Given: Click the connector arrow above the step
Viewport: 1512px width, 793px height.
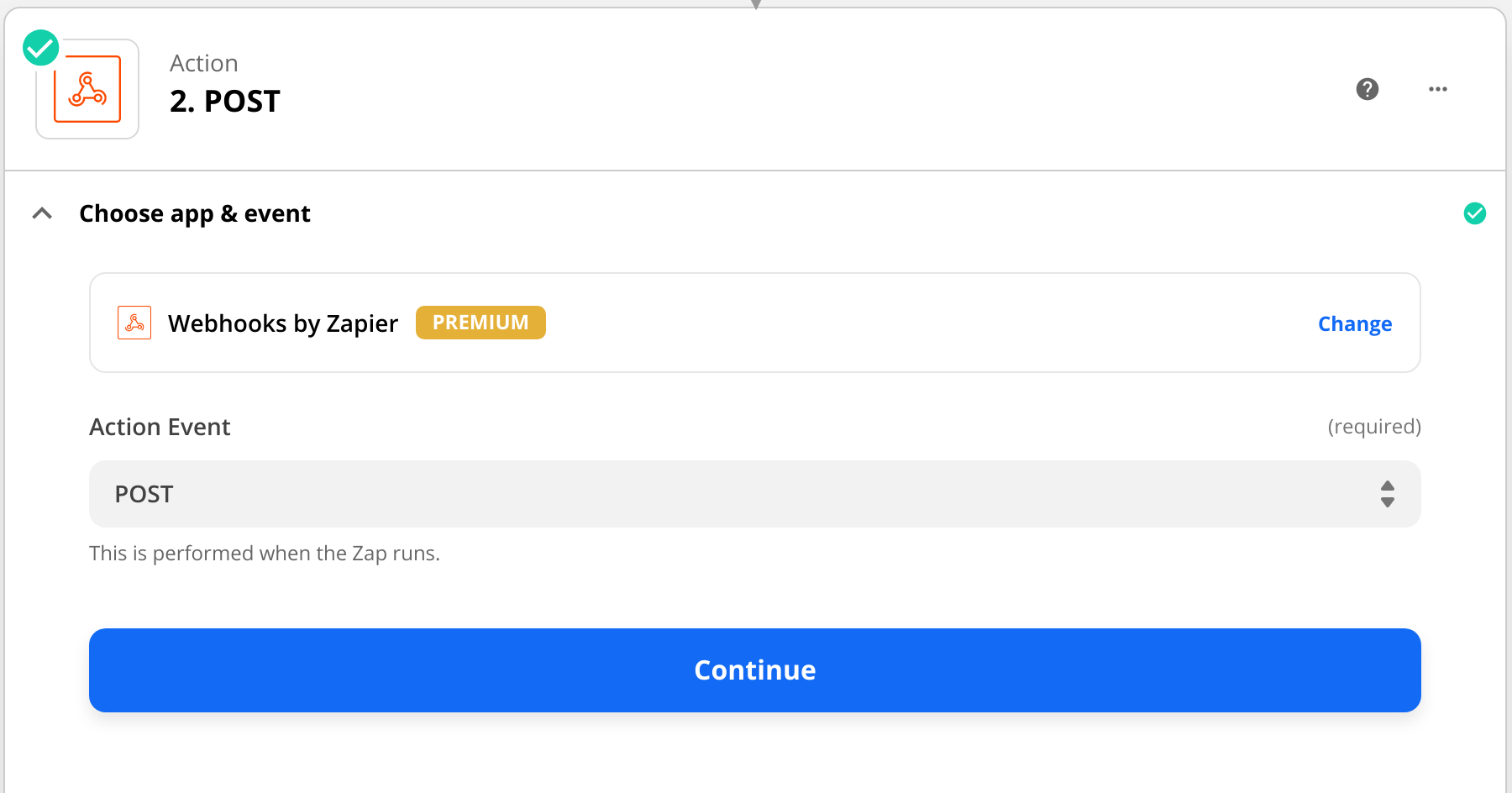Looking at the screenshot, I should (x=756, y=4).
